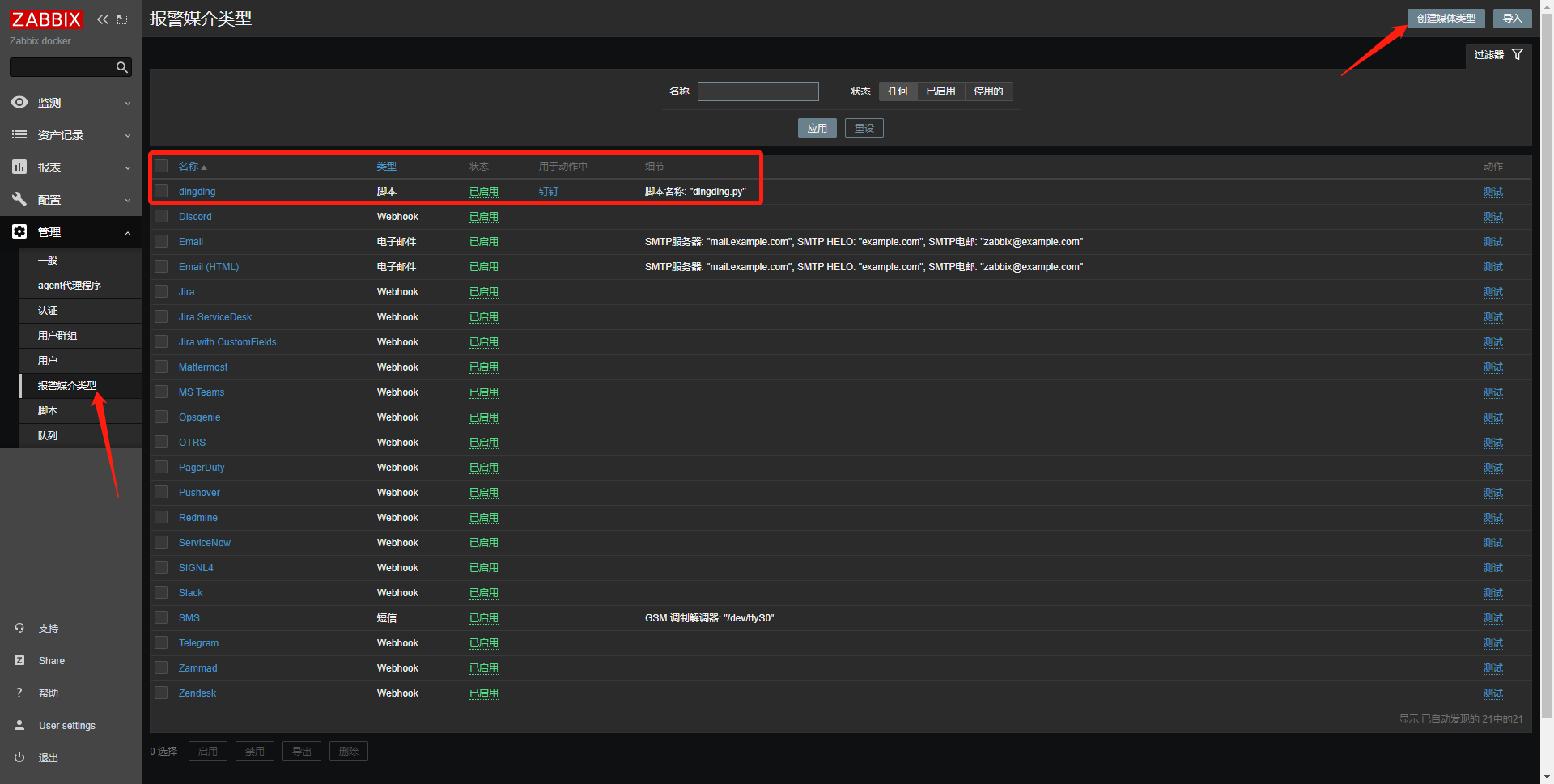Open the 脚本 submenu item

point(80,411)
